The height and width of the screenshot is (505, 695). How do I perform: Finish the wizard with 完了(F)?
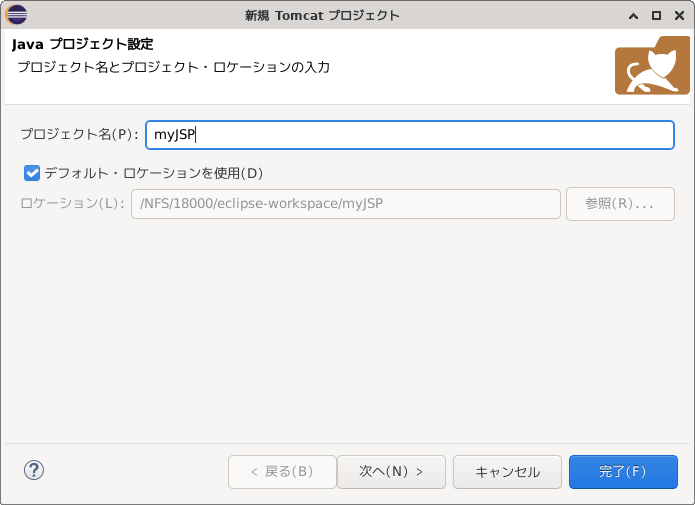point(623,472)
